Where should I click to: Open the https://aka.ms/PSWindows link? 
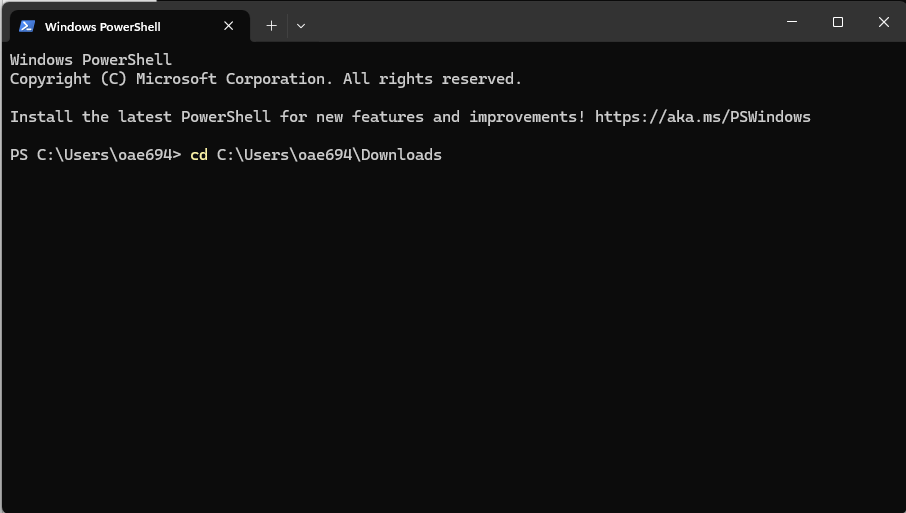pyautogui.click(x=702, y=117)
